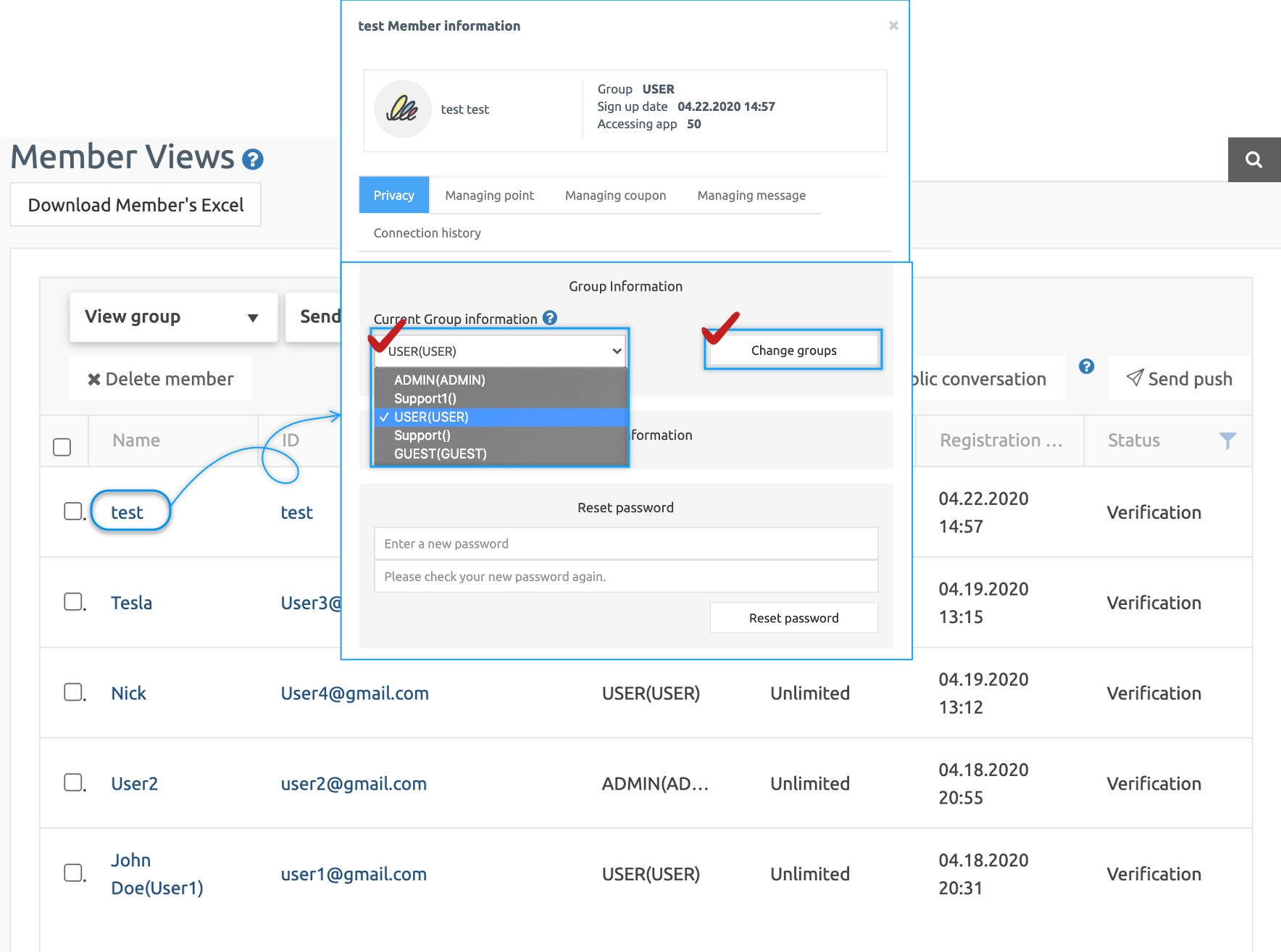Open John Doe(User1) member link
The height and width of the screenshot is (952, 1281).
157,874
